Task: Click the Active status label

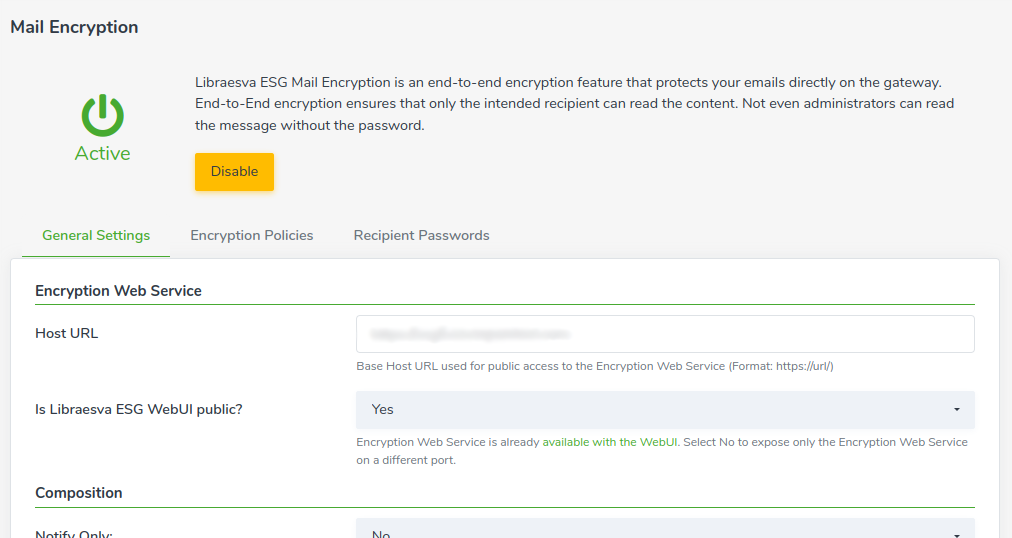Action: click(x=102, y=154)
